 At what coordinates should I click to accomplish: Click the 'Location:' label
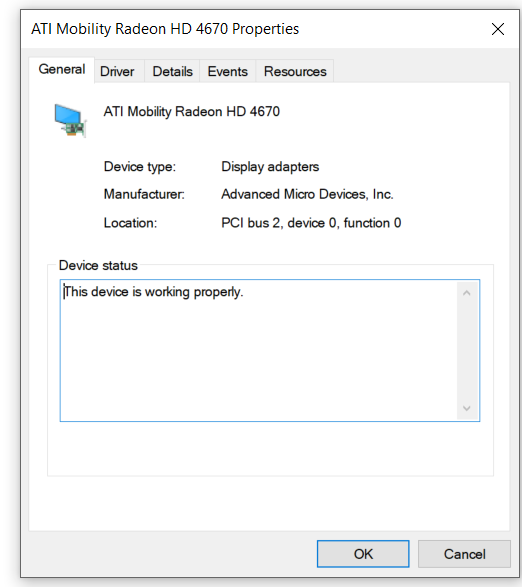click(x=130, y=223)
